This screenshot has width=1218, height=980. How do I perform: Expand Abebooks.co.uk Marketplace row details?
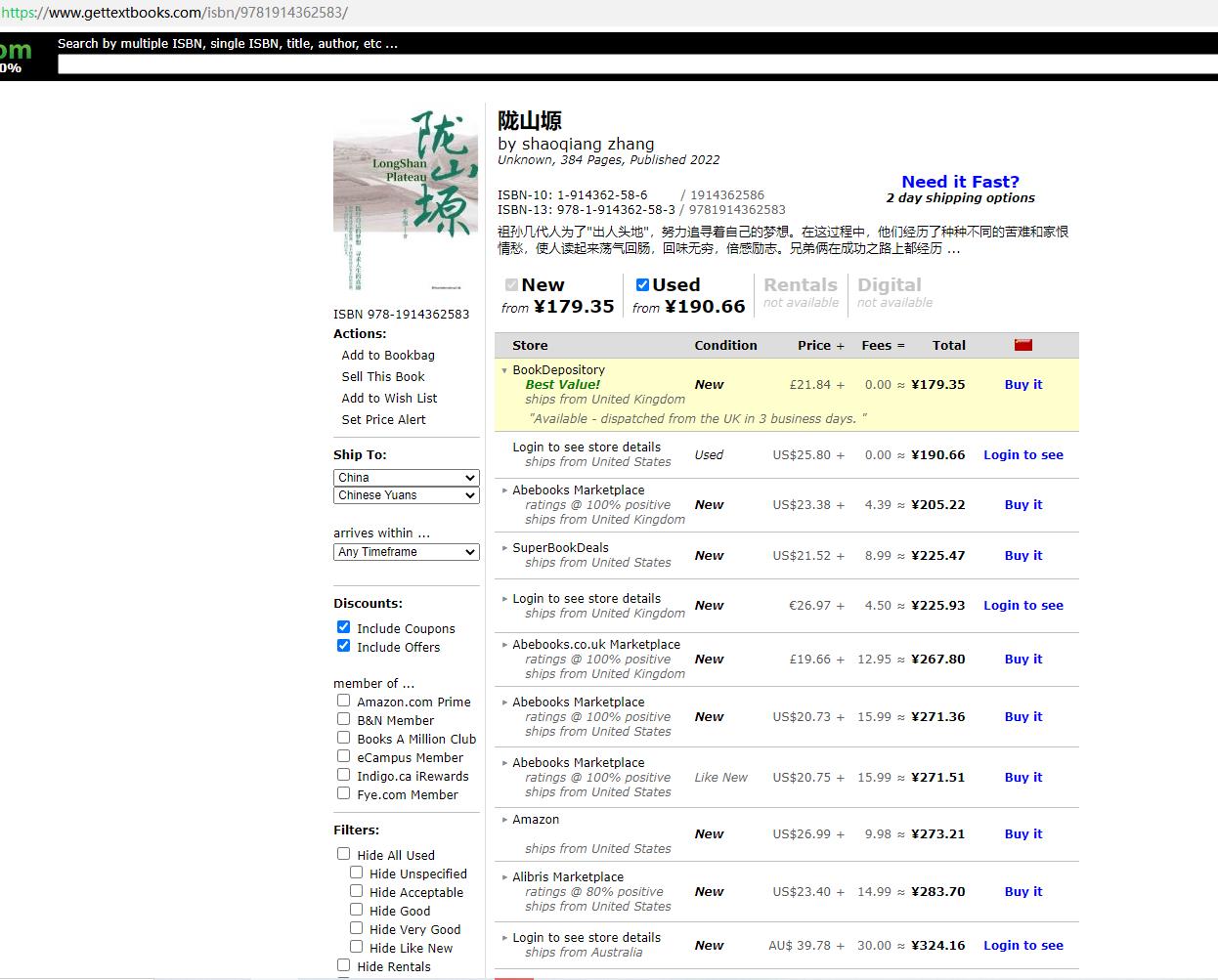(x=504, y=645)
